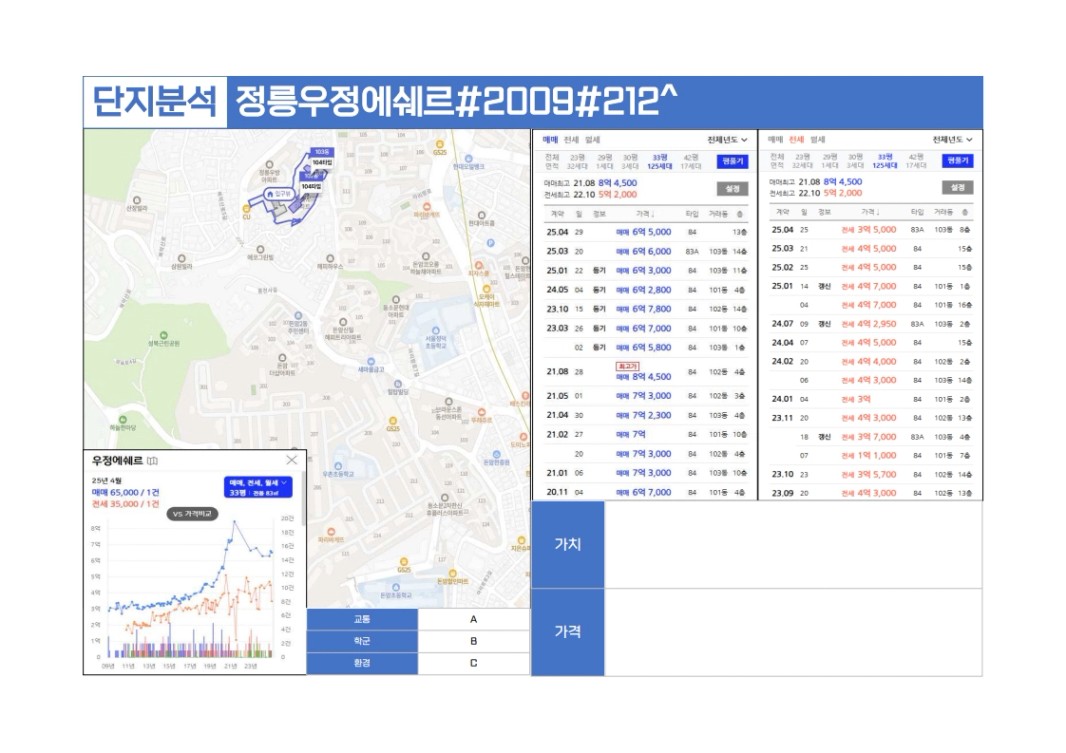
Task: Select the 월세 tab in the left panel
Action: 592,140
